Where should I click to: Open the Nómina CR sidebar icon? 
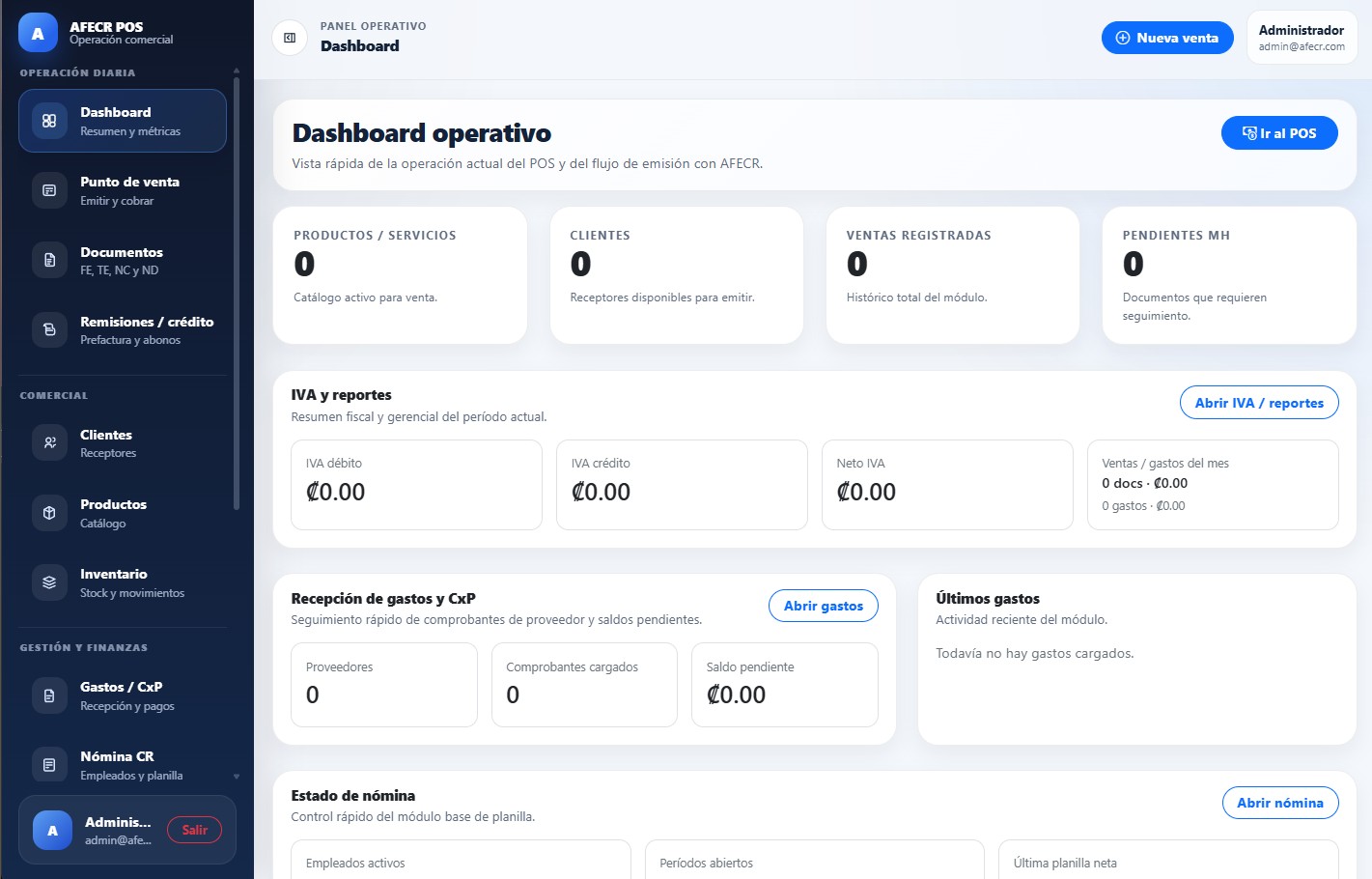coord(49,764)
